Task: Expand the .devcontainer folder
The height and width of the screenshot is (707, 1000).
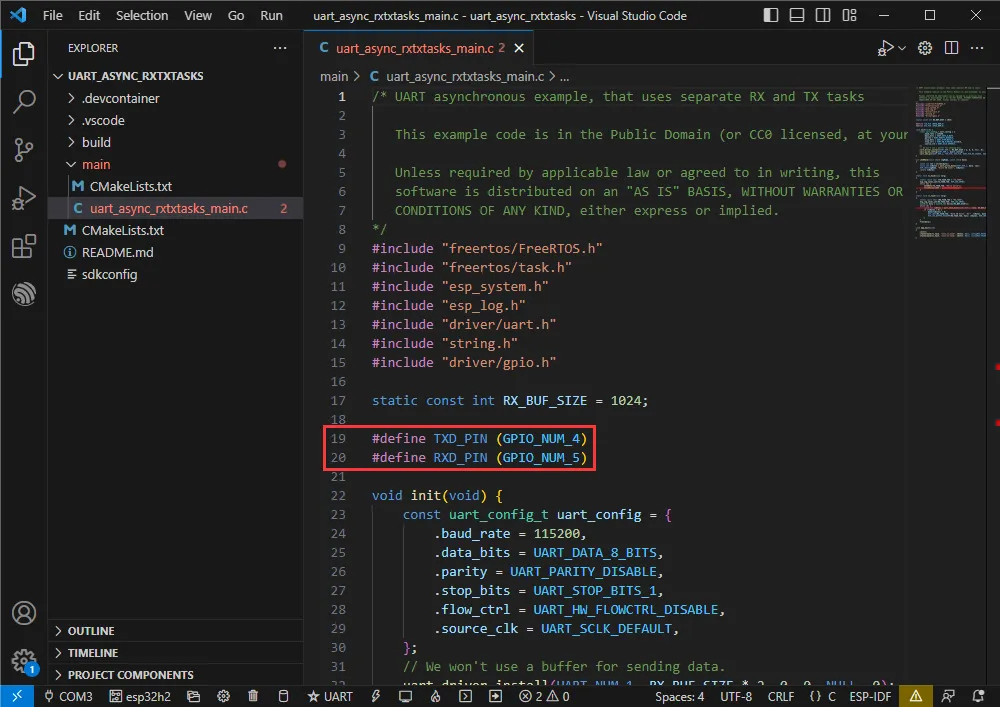Action: pyautogui.click(x=120, y=98)
